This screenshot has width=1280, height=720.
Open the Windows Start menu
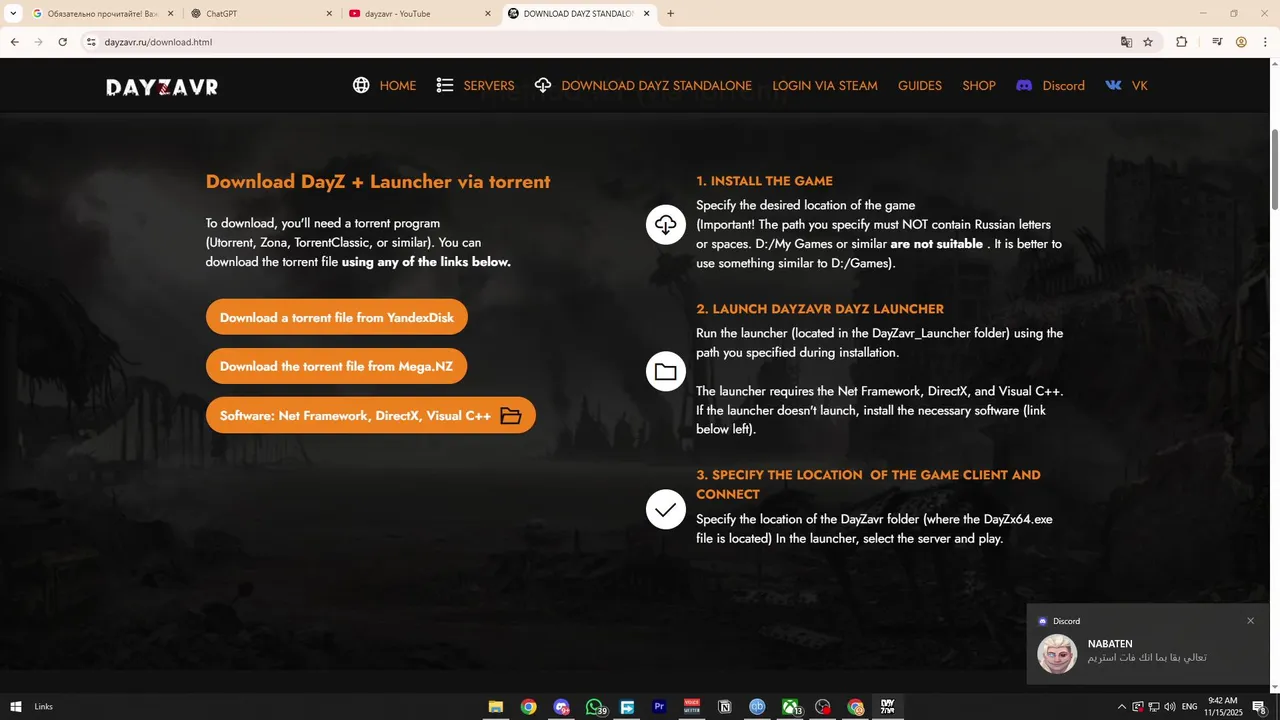coord(16,707)
